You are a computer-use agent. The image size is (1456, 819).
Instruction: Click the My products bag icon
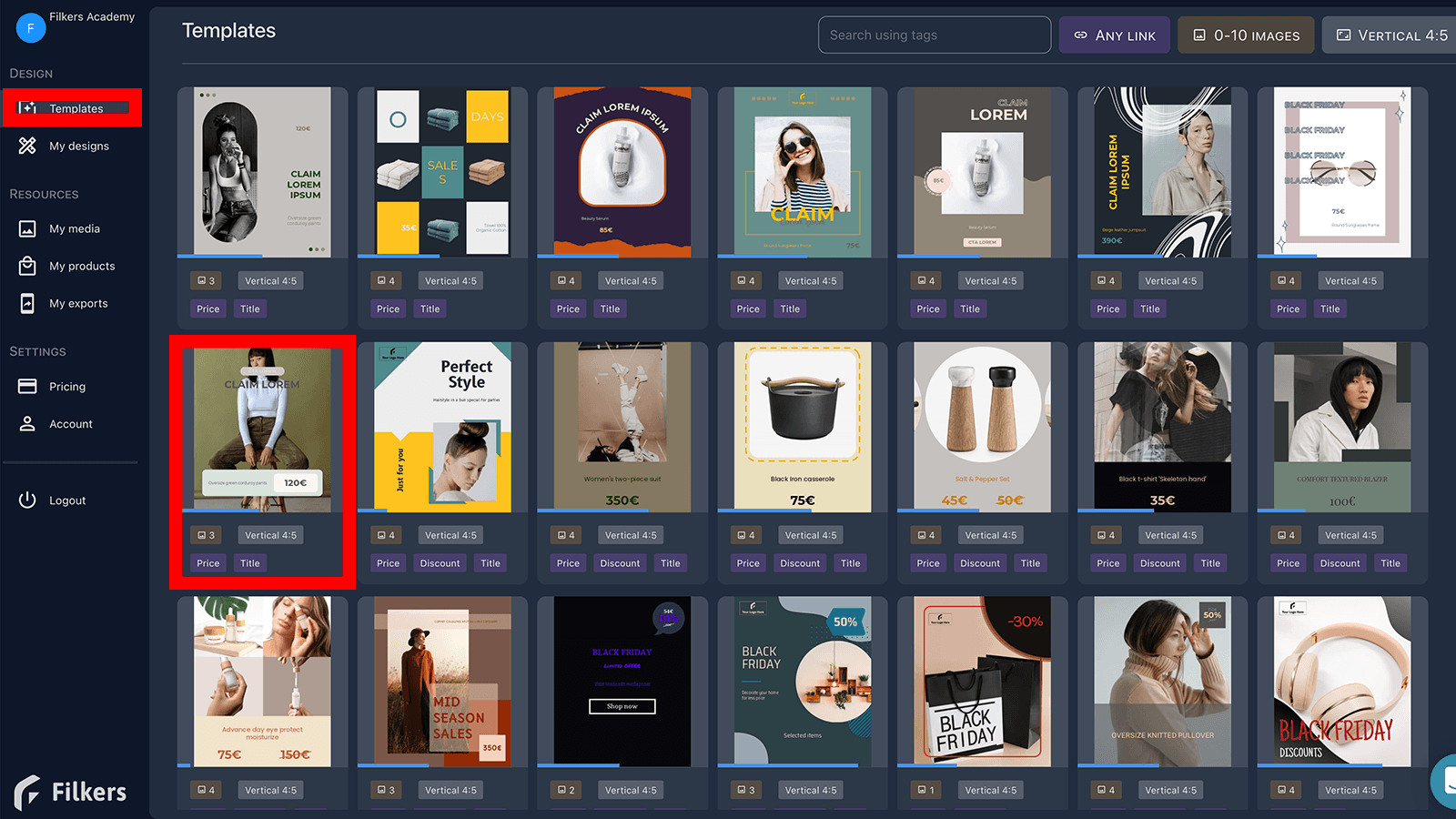point(27,266)
